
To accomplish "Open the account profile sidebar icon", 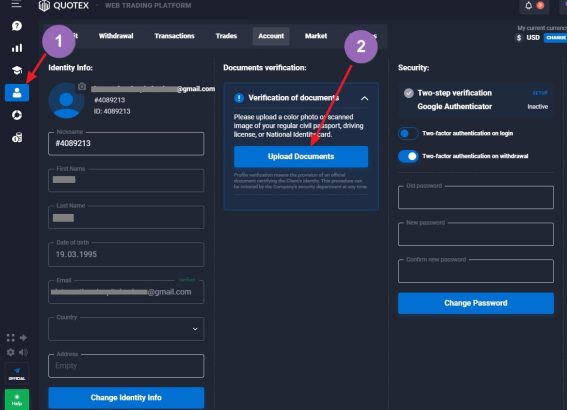I will (x=17, y=93).
